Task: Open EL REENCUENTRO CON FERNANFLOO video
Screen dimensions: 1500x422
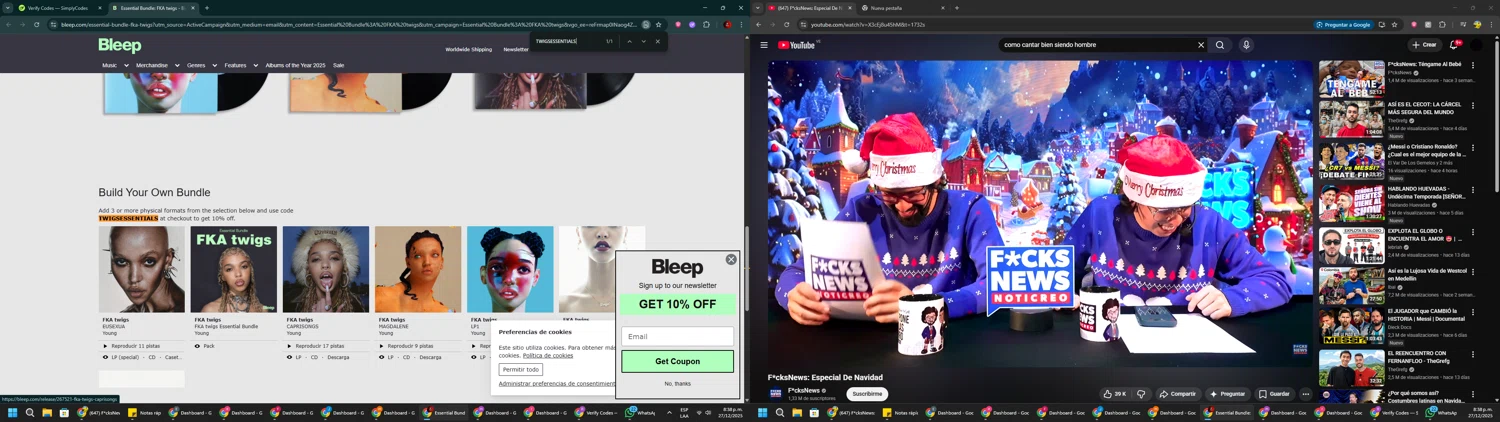Action: point(1351,369)
